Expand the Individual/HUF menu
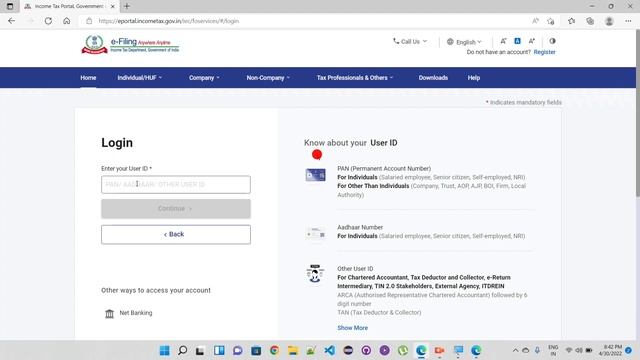640x360 pixels. [140, 78]
